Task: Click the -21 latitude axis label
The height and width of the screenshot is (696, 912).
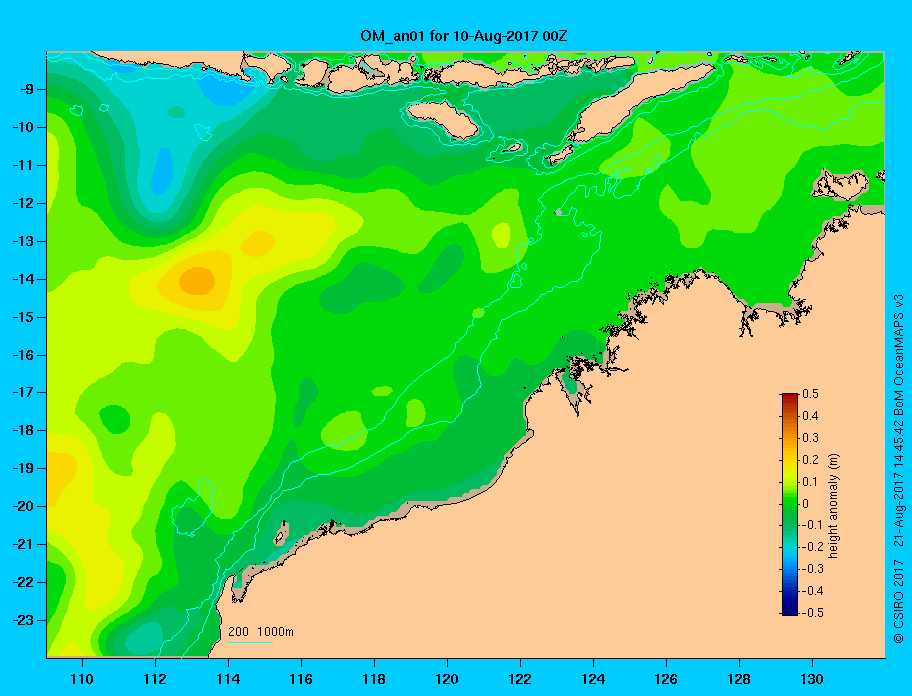Action: tap(23, 545)
